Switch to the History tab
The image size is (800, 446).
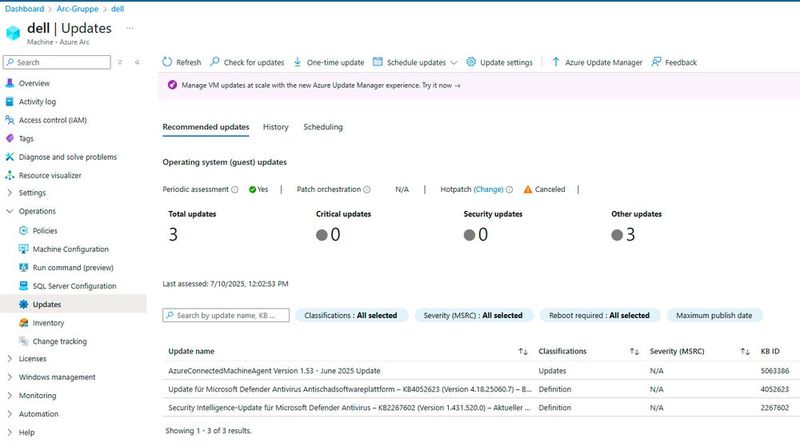pyautogui.click(x=276, y=127)
